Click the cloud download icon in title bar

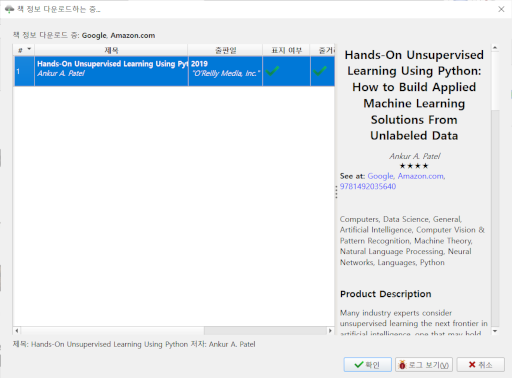(x=9, y=9)
